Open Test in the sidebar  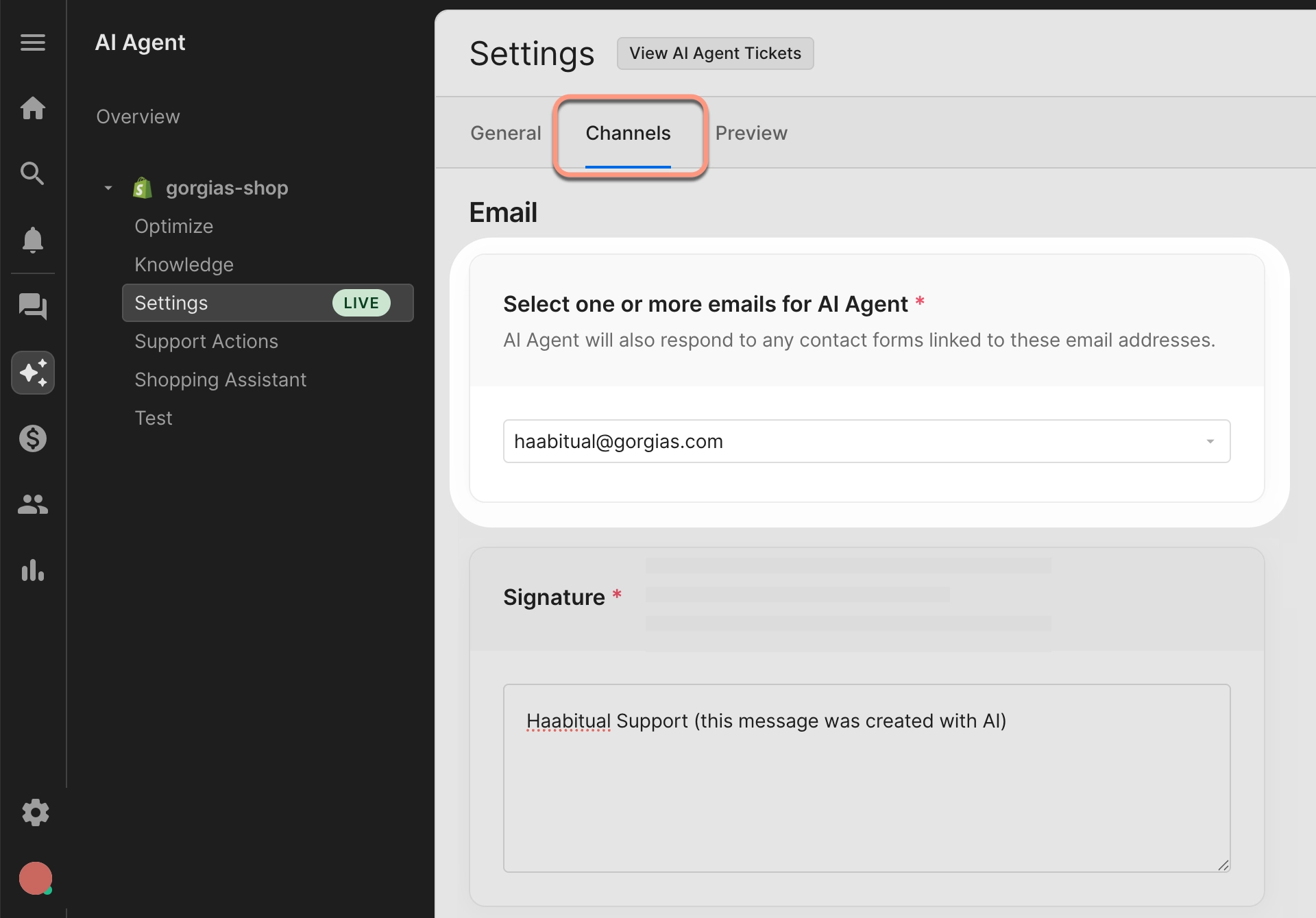(x=154, y=418)
